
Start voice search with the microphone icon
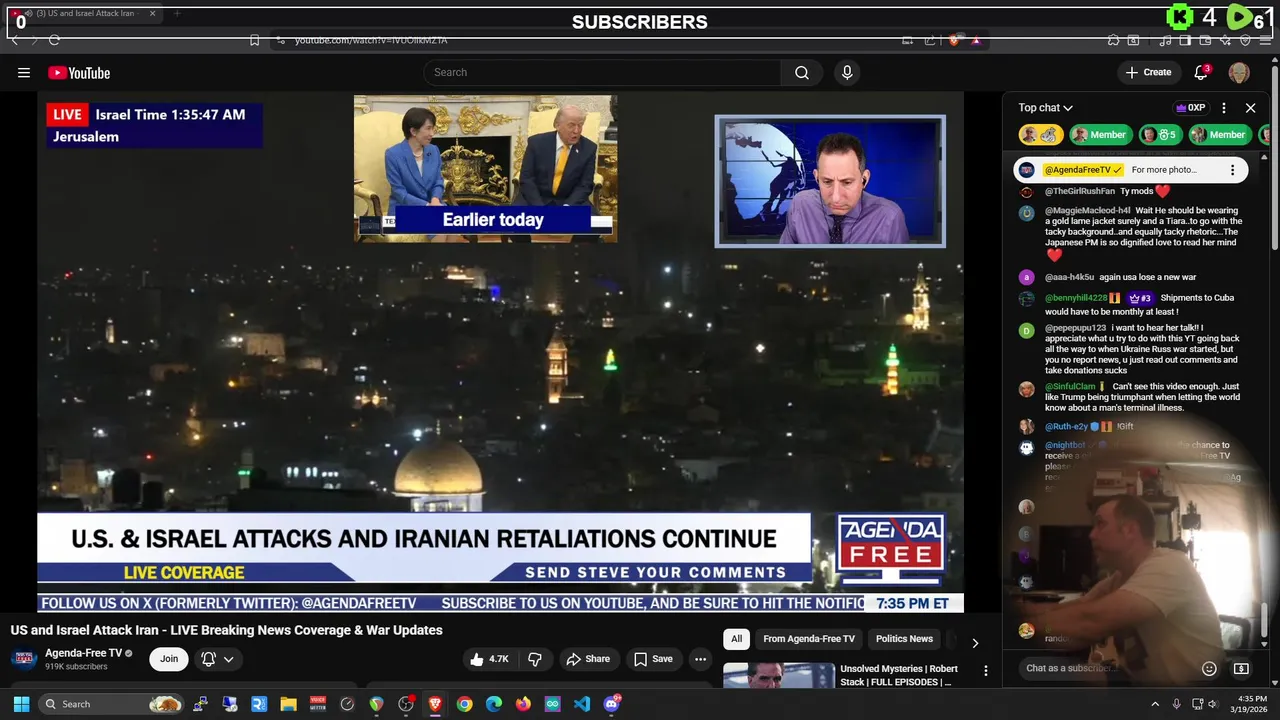847,72
